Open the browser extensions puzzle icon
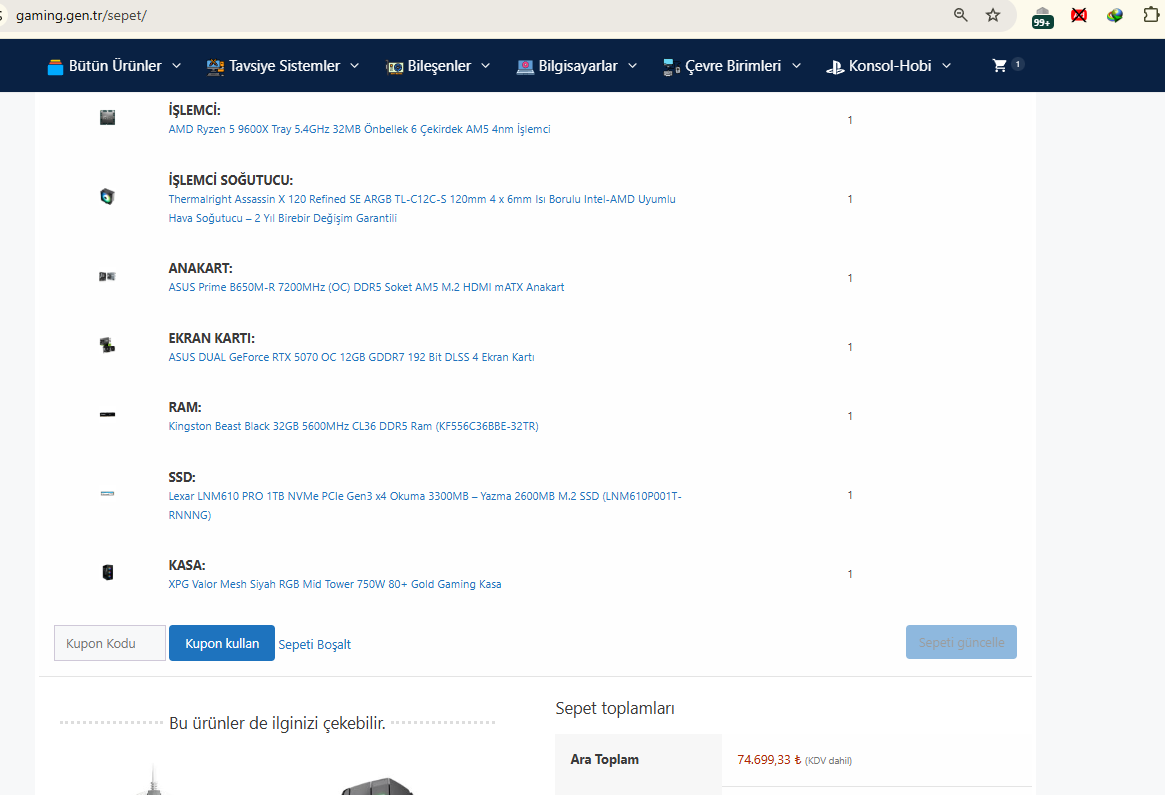Image resolution: width=1165 pixels, height=795 pixels. [1151, 15]
